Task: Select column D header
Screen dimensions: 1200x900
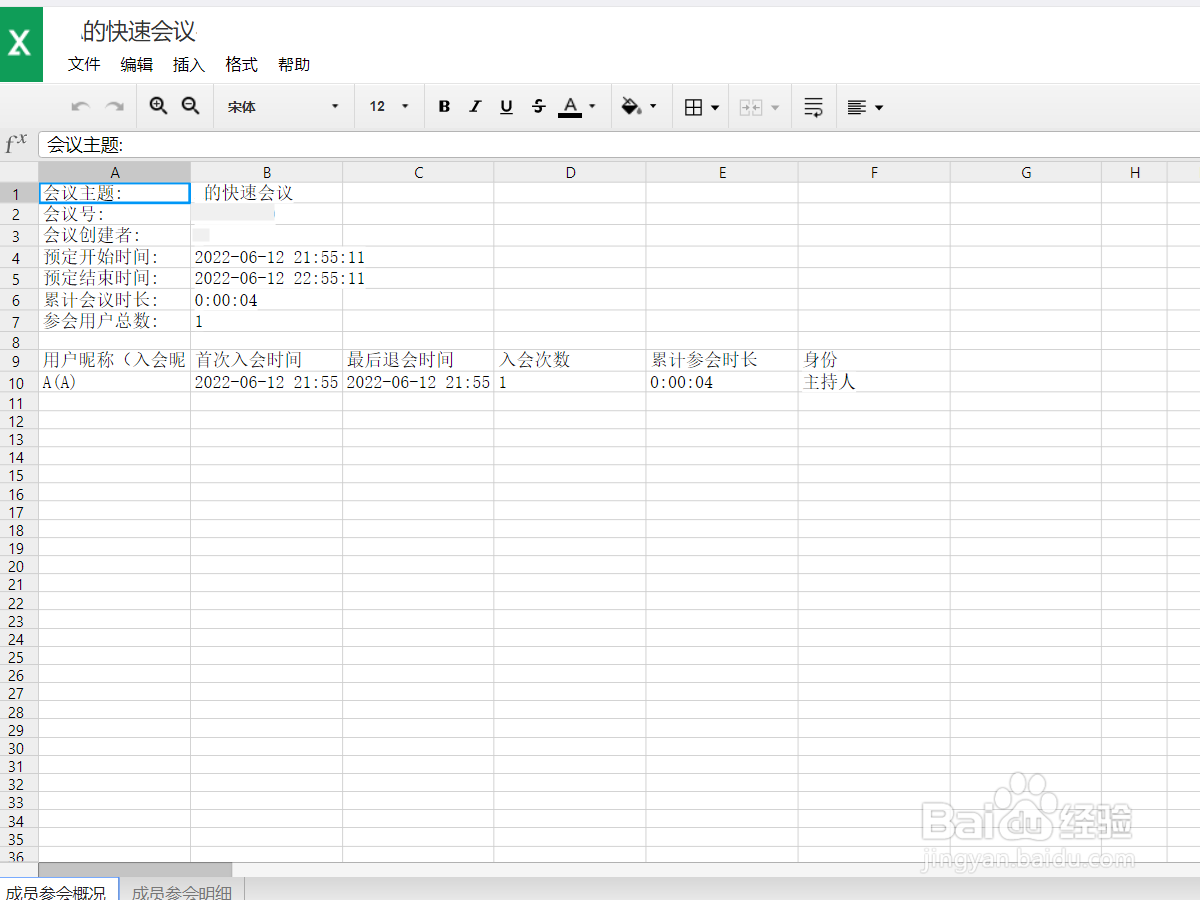Action: pos(570,172)
